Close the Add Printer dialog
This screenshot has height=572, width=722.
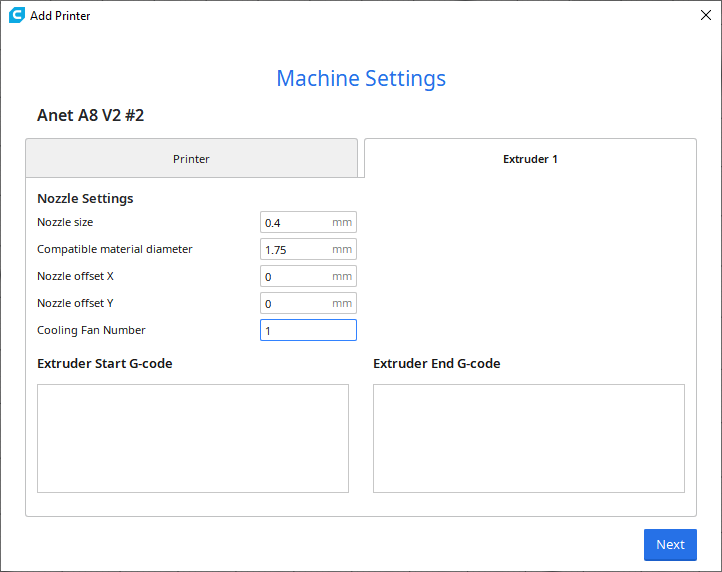(x=705, y=15)
